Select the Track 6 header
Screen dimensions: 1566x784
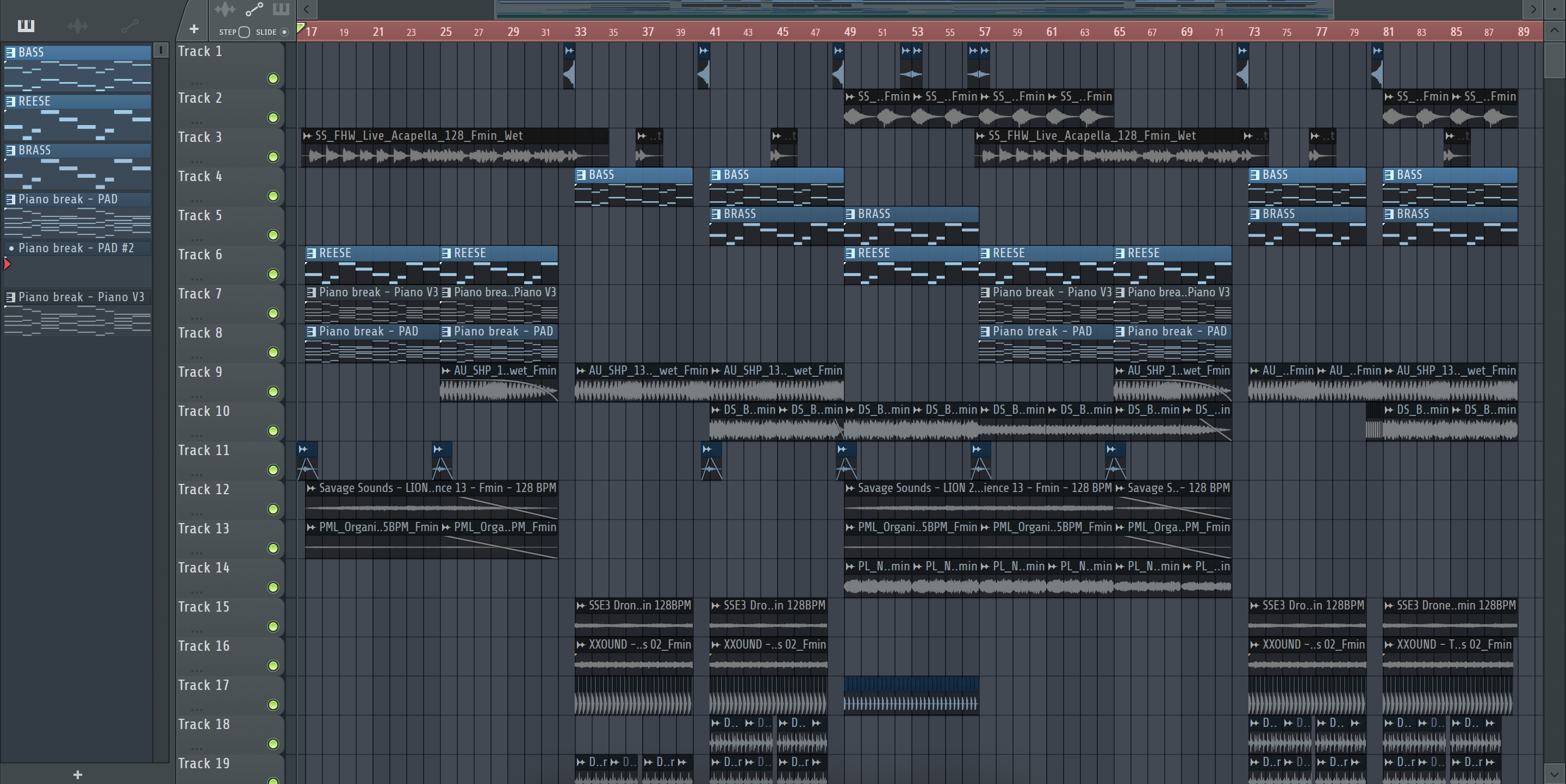[230, 265]
